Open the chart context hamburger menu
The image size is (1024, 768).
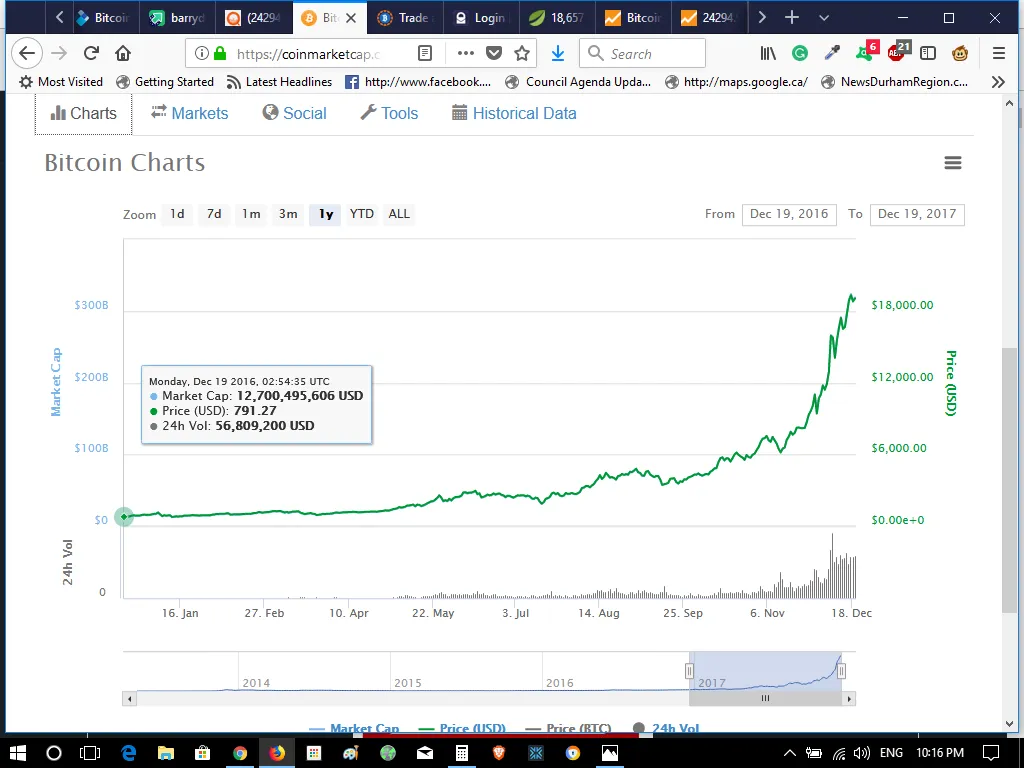click(x=953, y=163)
